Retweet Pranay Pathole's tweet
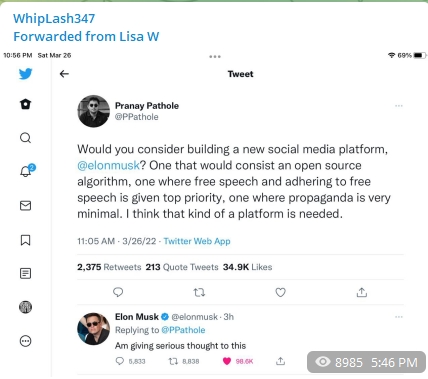428x379 pixels. point(199,292)
